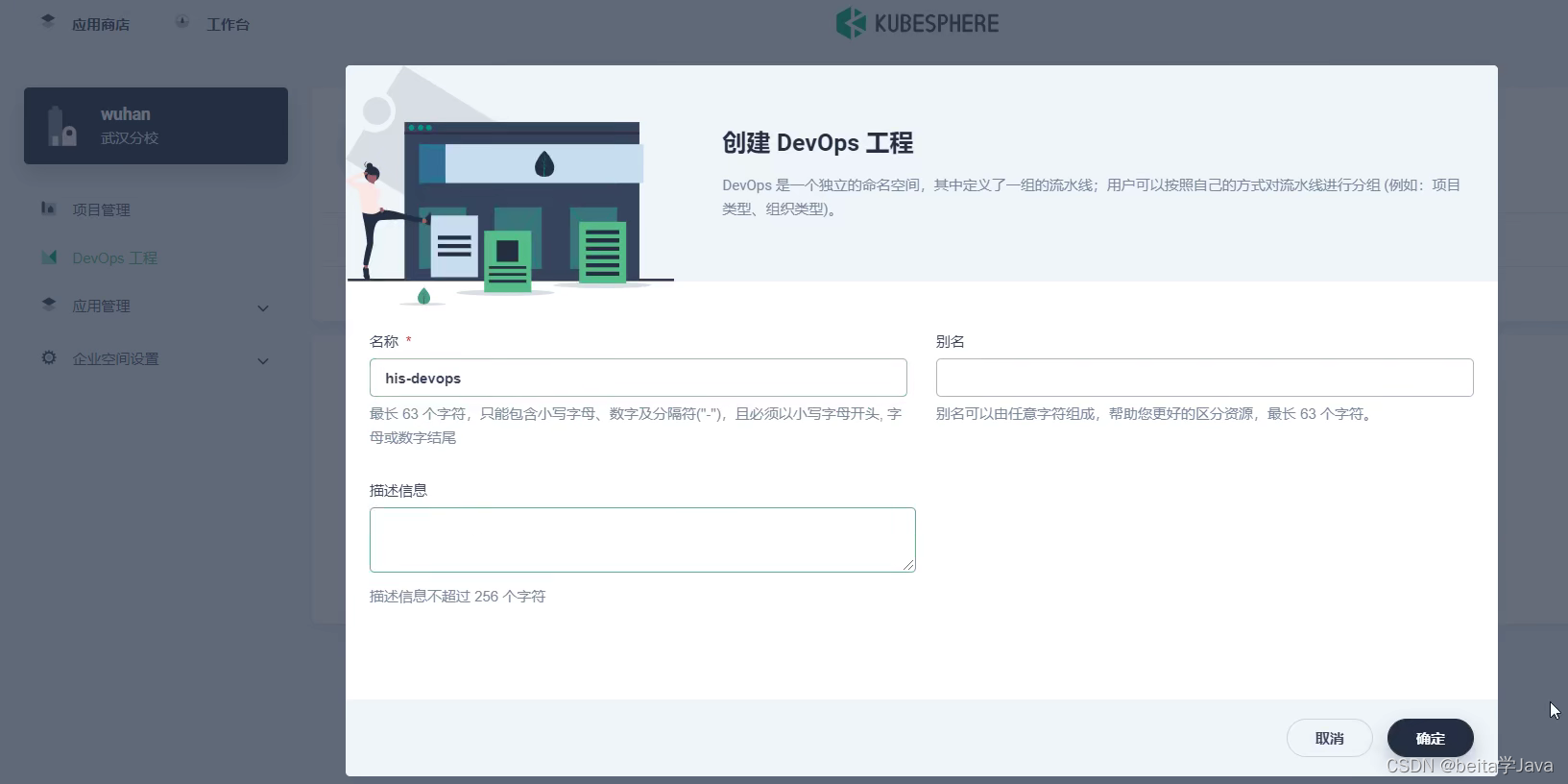
Task: Click the 应用管理 sidebar icon
Action: point(49,304)
